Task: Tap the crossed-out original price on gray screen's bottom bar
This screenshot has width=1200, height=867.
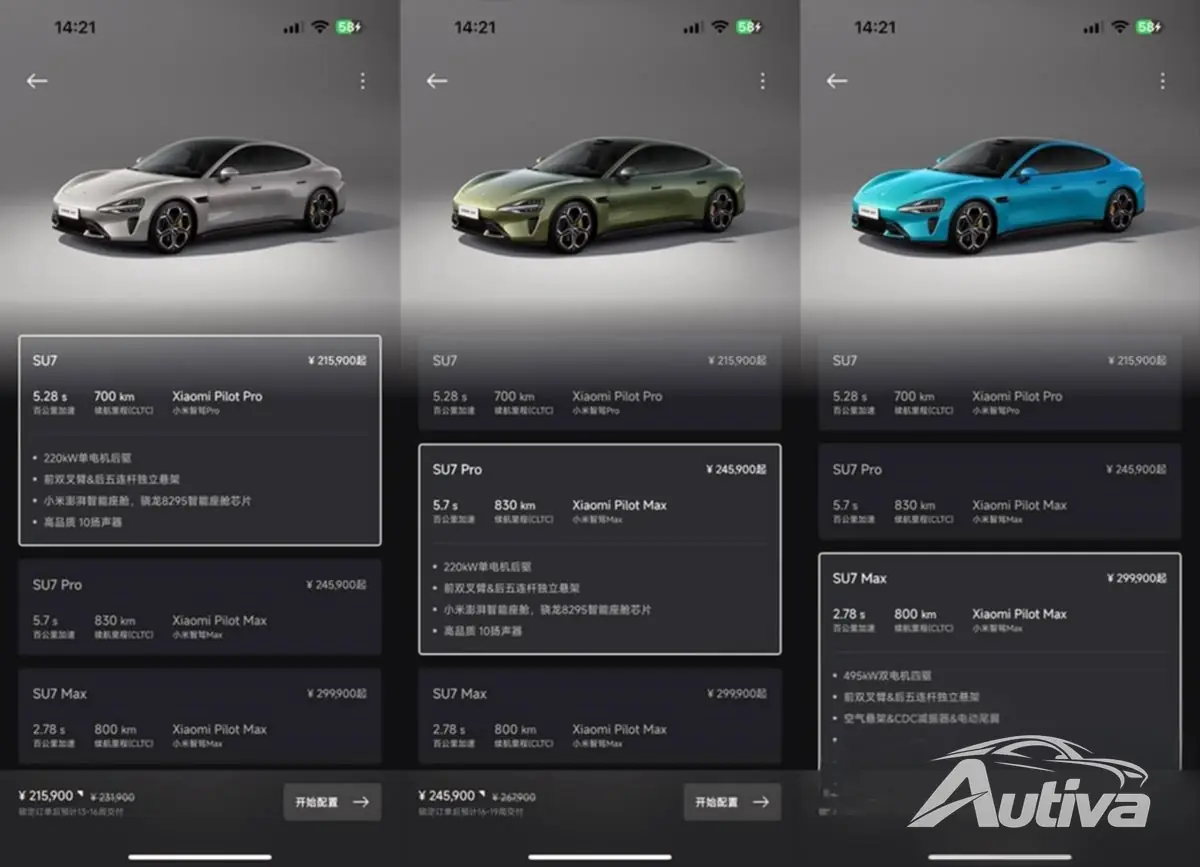Action: coord(112,797)
